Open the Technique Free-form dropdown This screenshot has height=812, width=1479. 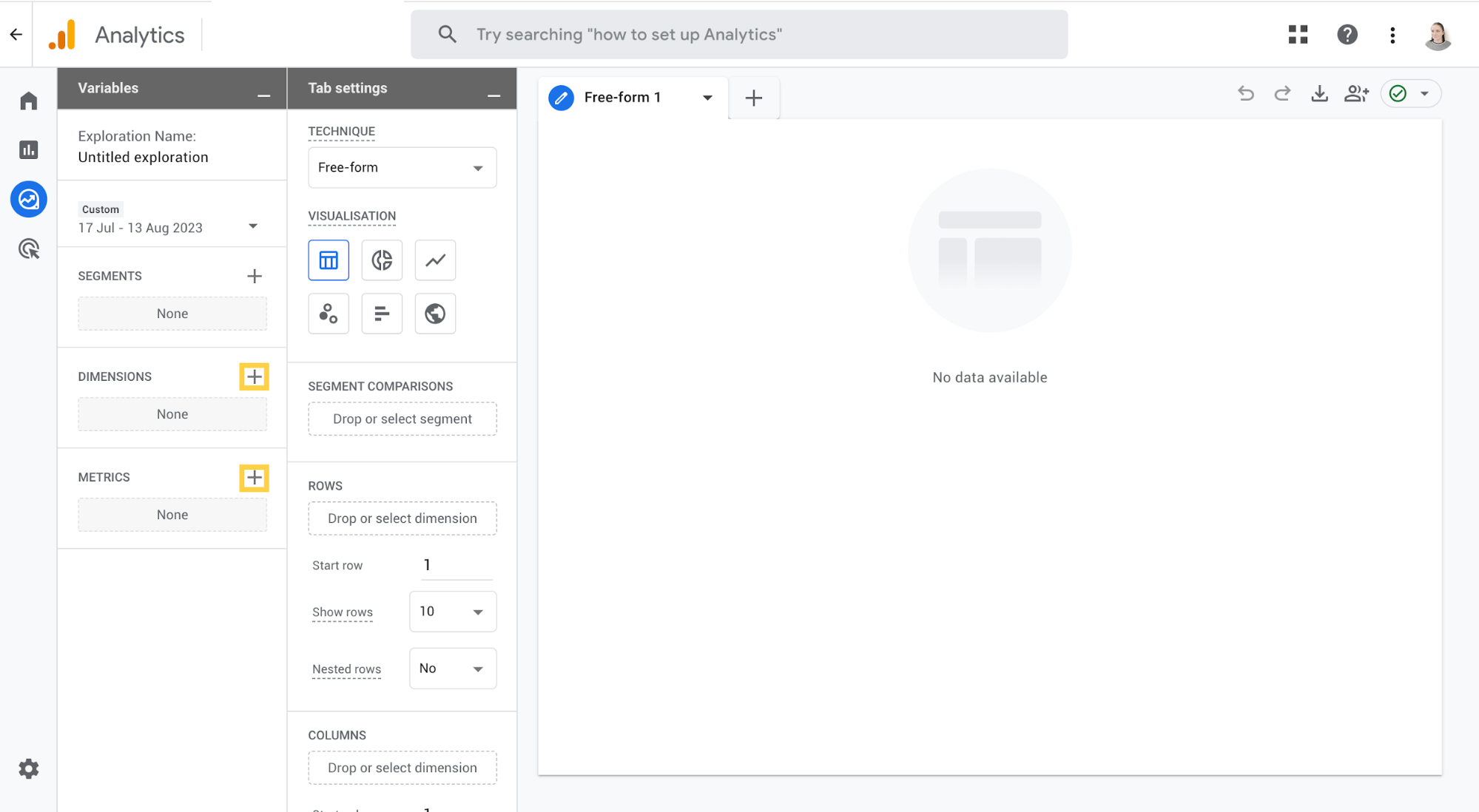coord(402,168)
